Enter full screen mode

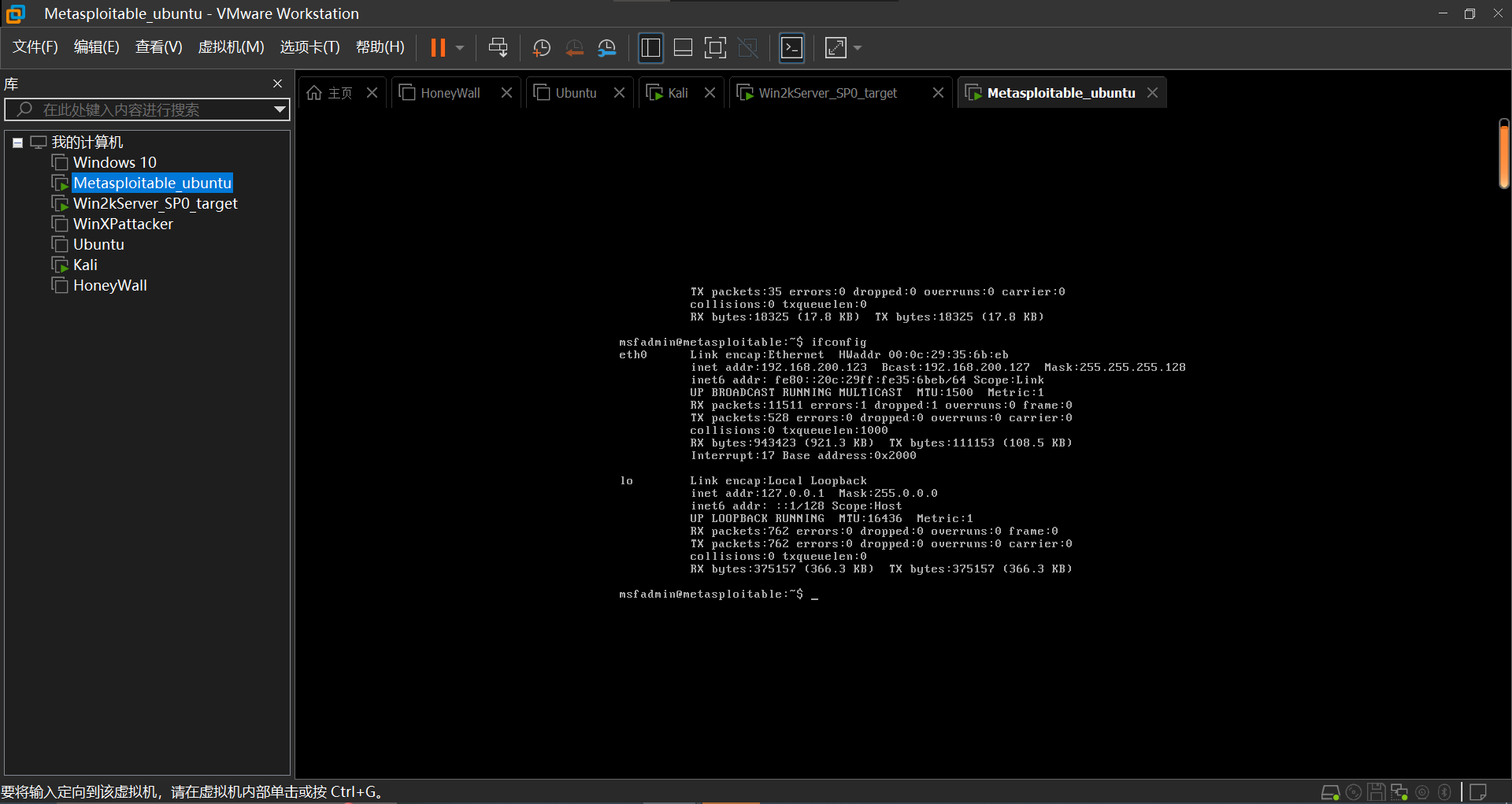coord(715,48)
